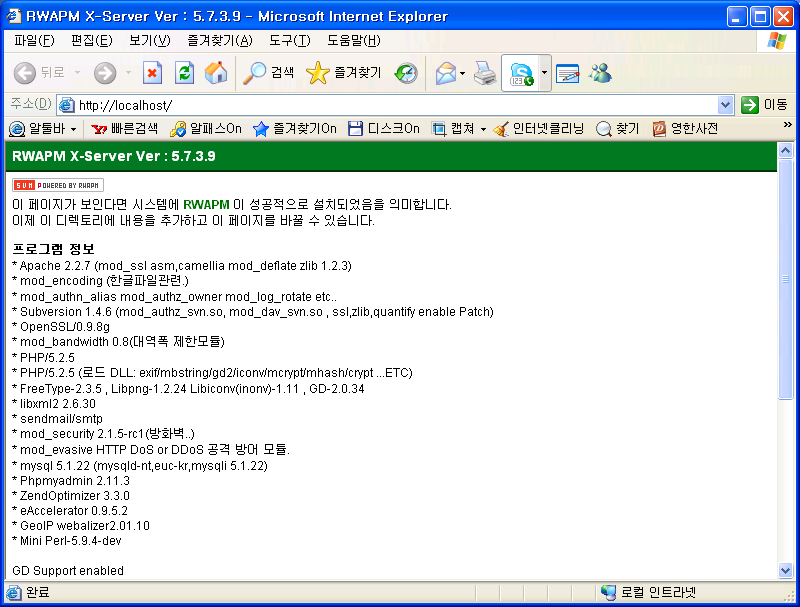Image resolution: width=800 pixels, height=607 pixels.
Task: Click the Apache 2.2.7 line
Action: (182, 266)
